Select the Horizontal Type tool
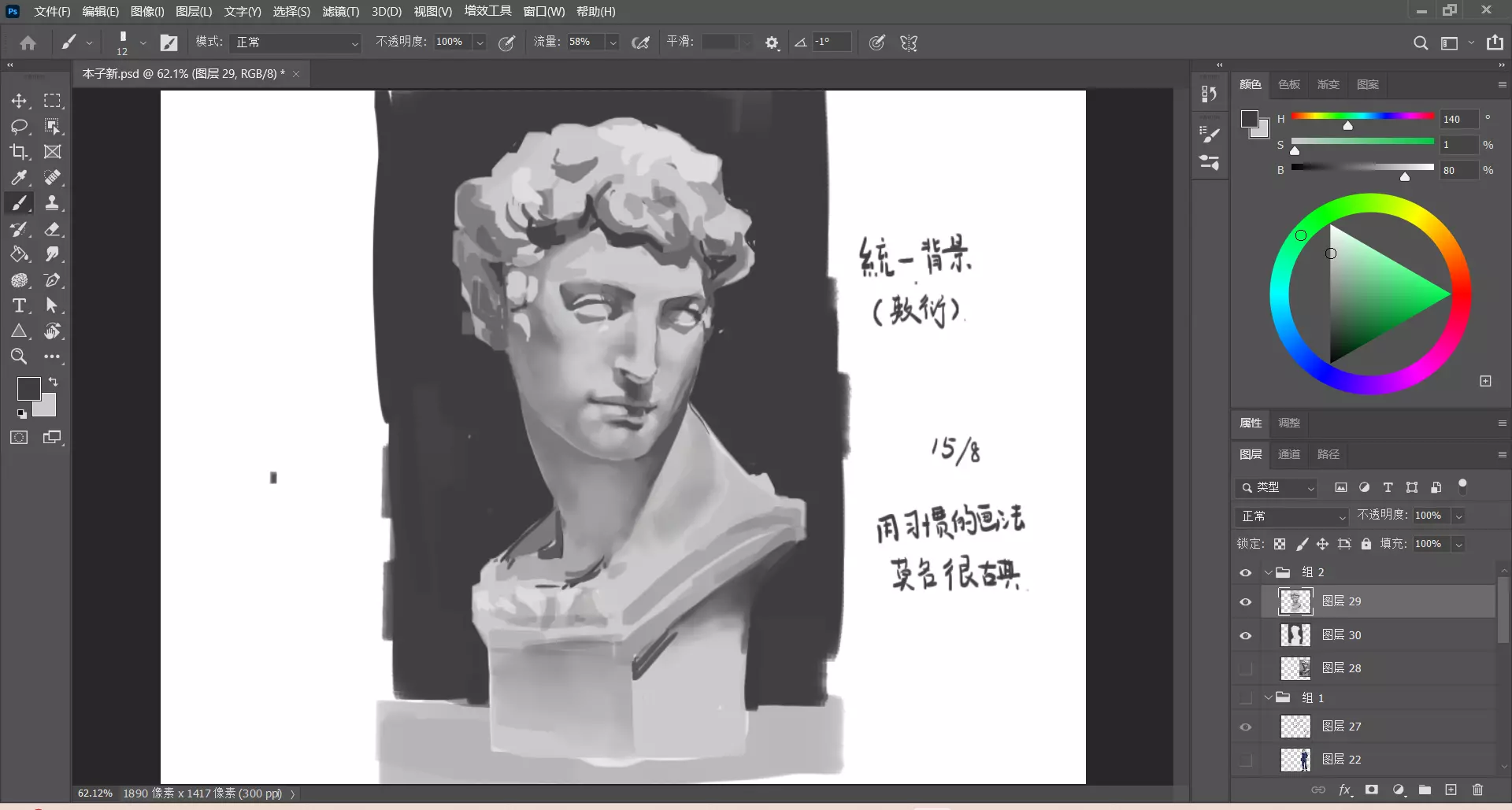The height and width of the screenshot is (810, 1512). pos(19,305)
